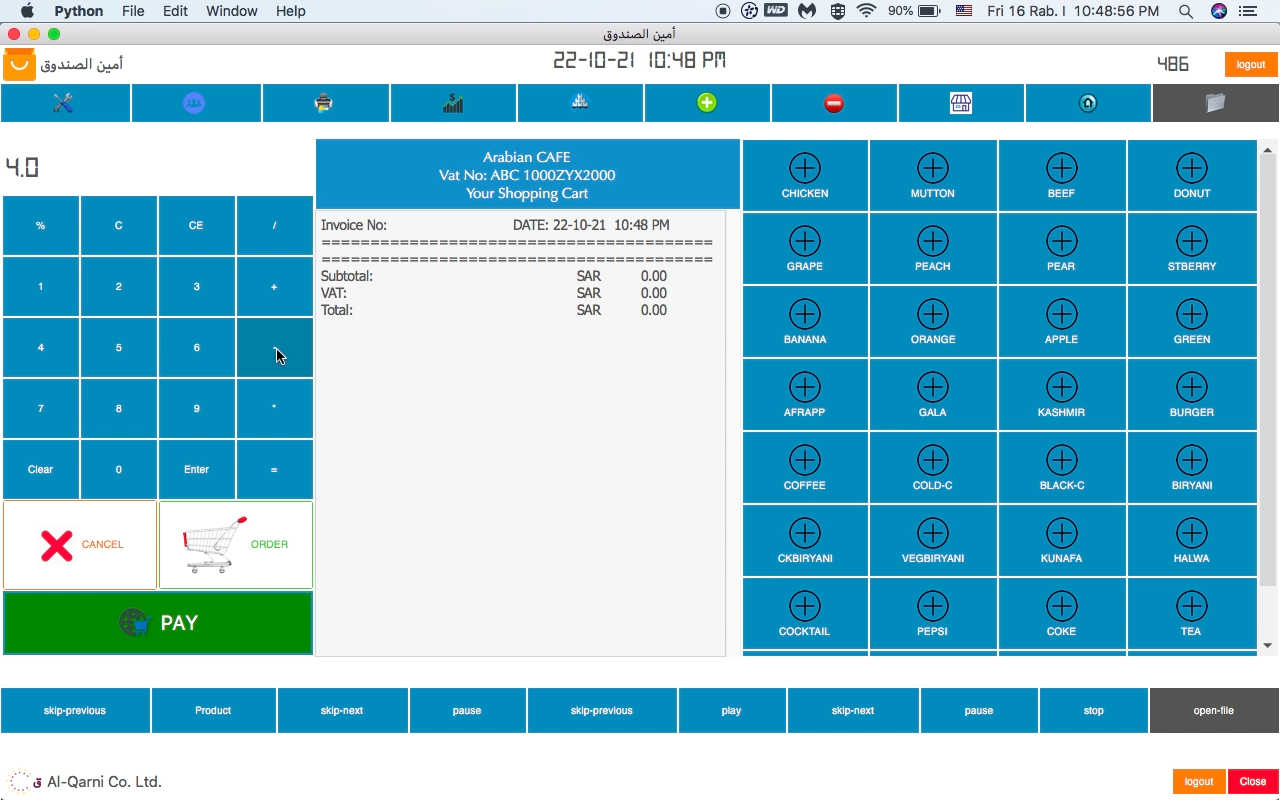Select the Print receipt icon
Viewport: 1280px width, 800px height.
pos(325,102)
